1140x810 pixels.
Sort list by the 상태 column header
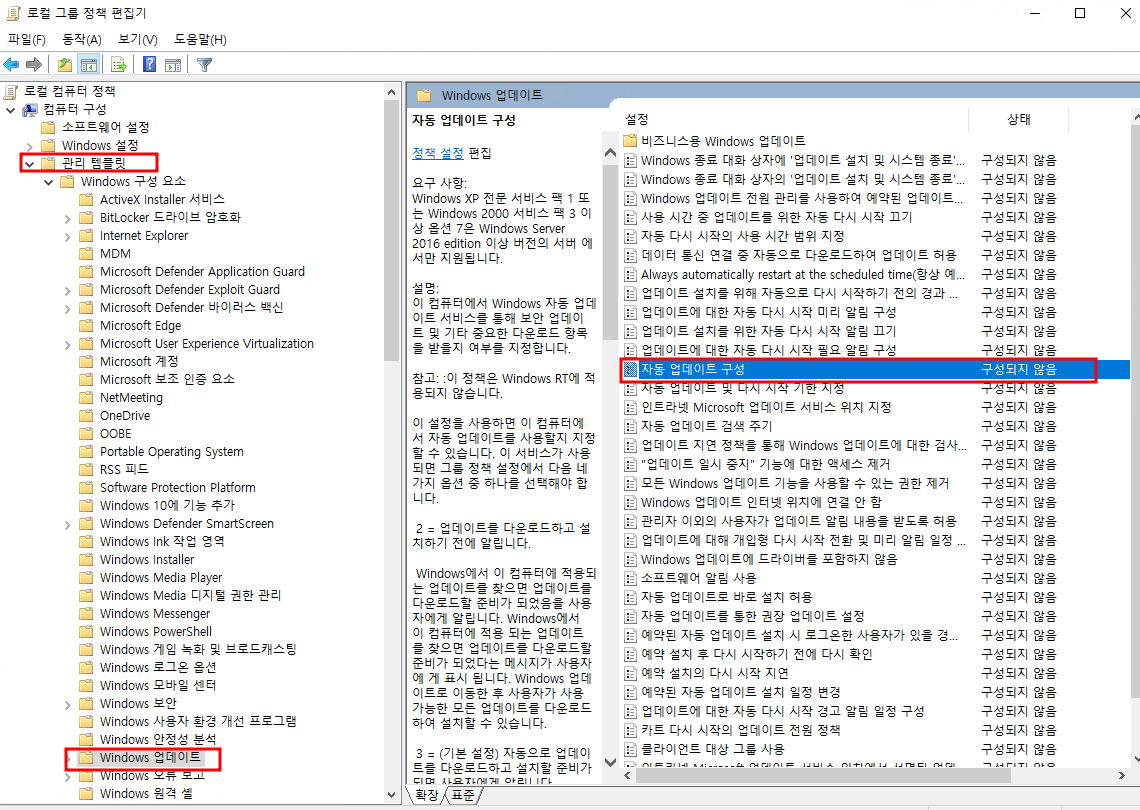click(x=1018, y=119)
